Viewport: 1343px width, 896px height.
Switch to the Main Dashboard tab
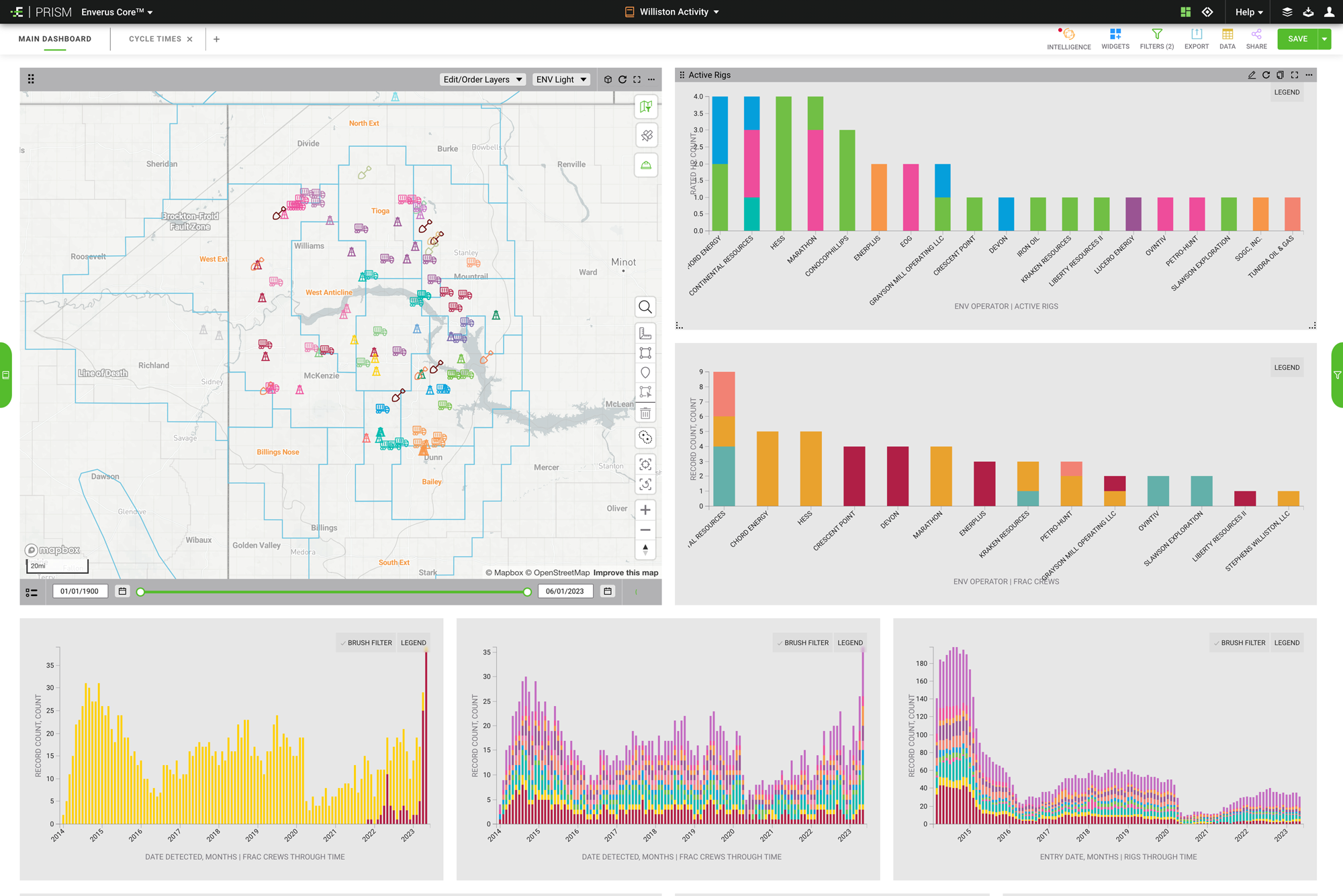(x=55, y=39)
